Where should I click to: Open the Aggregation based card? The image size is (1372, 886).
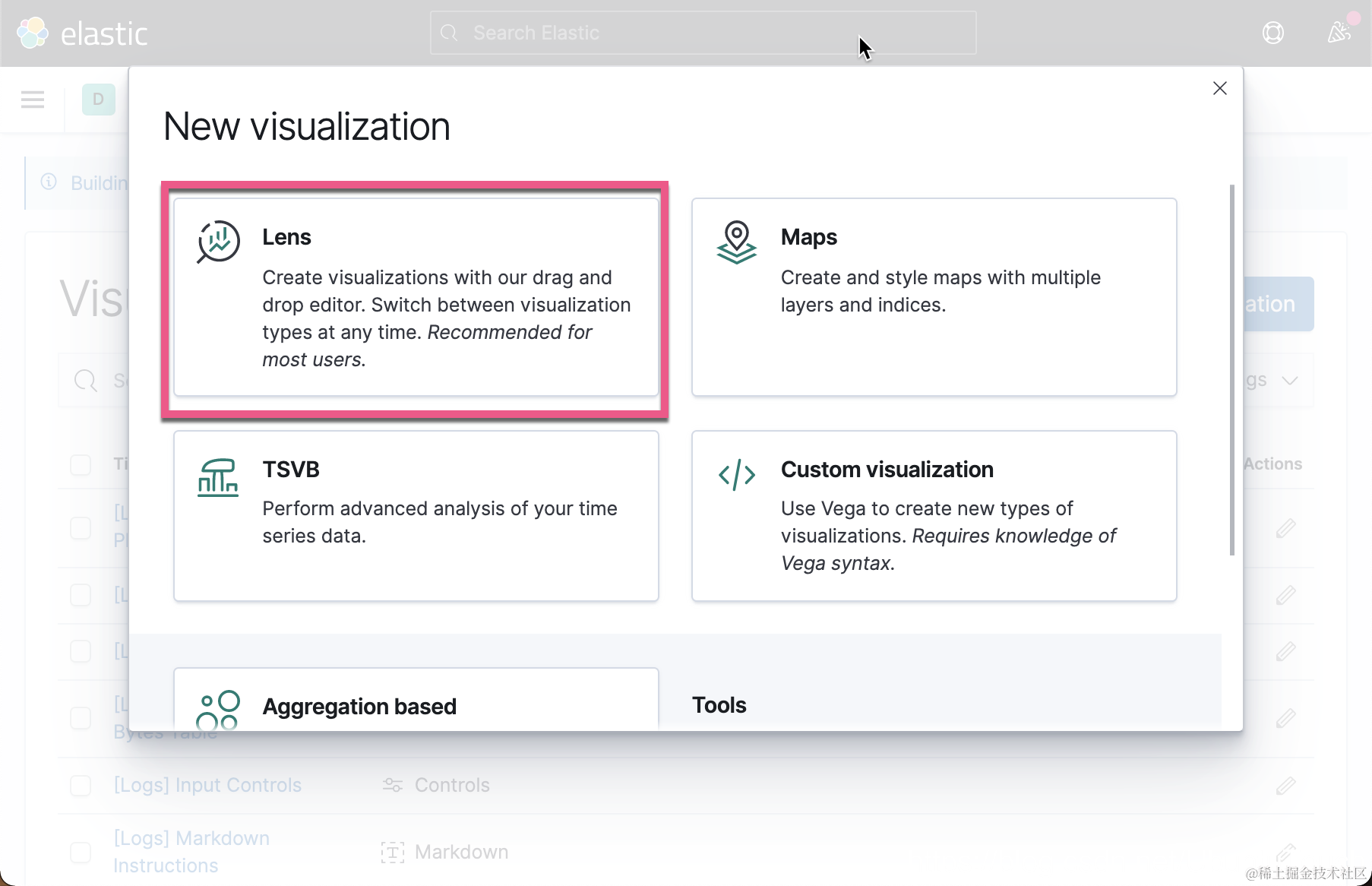[x=416, y=700]
